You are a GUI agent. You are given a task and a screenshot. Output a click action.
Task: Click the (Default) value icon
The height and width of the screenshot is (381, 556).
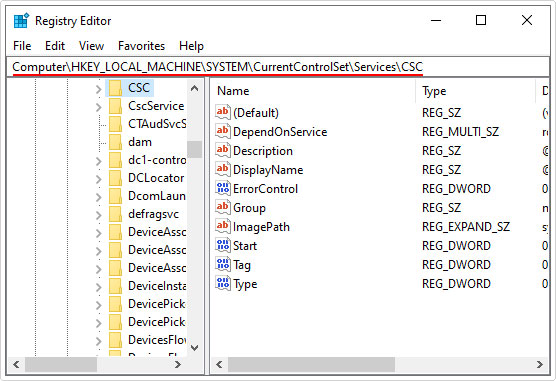click(223, 112)
